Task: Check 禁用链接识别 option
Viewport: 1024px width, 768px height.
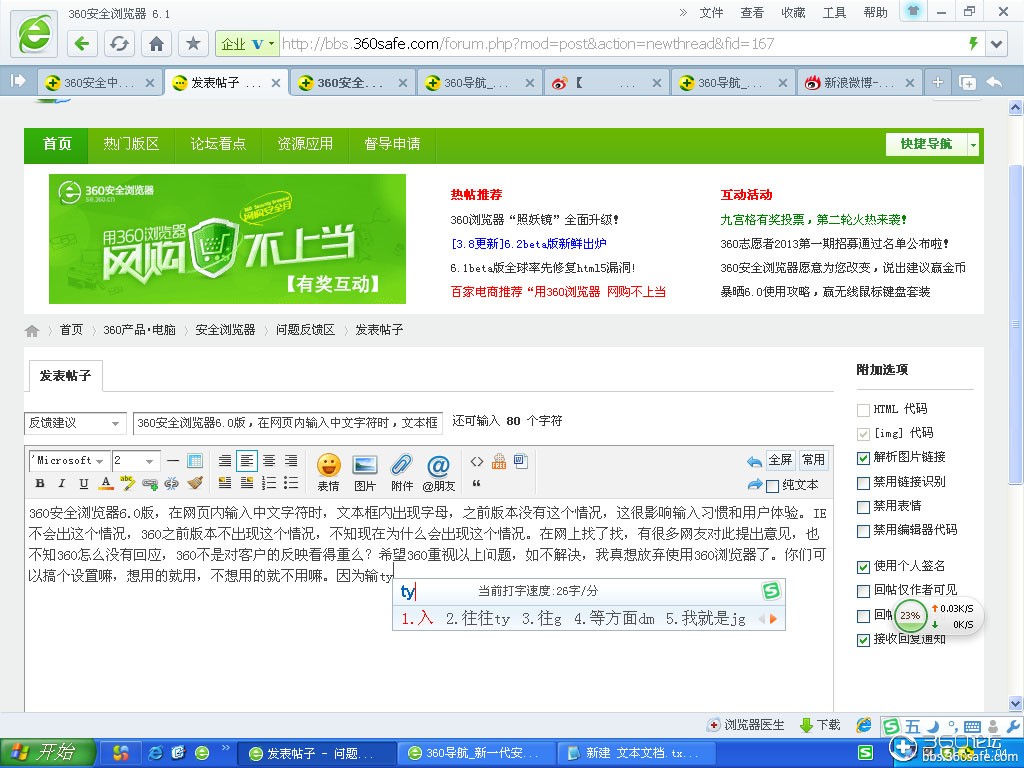Action: tap(863, 483)
